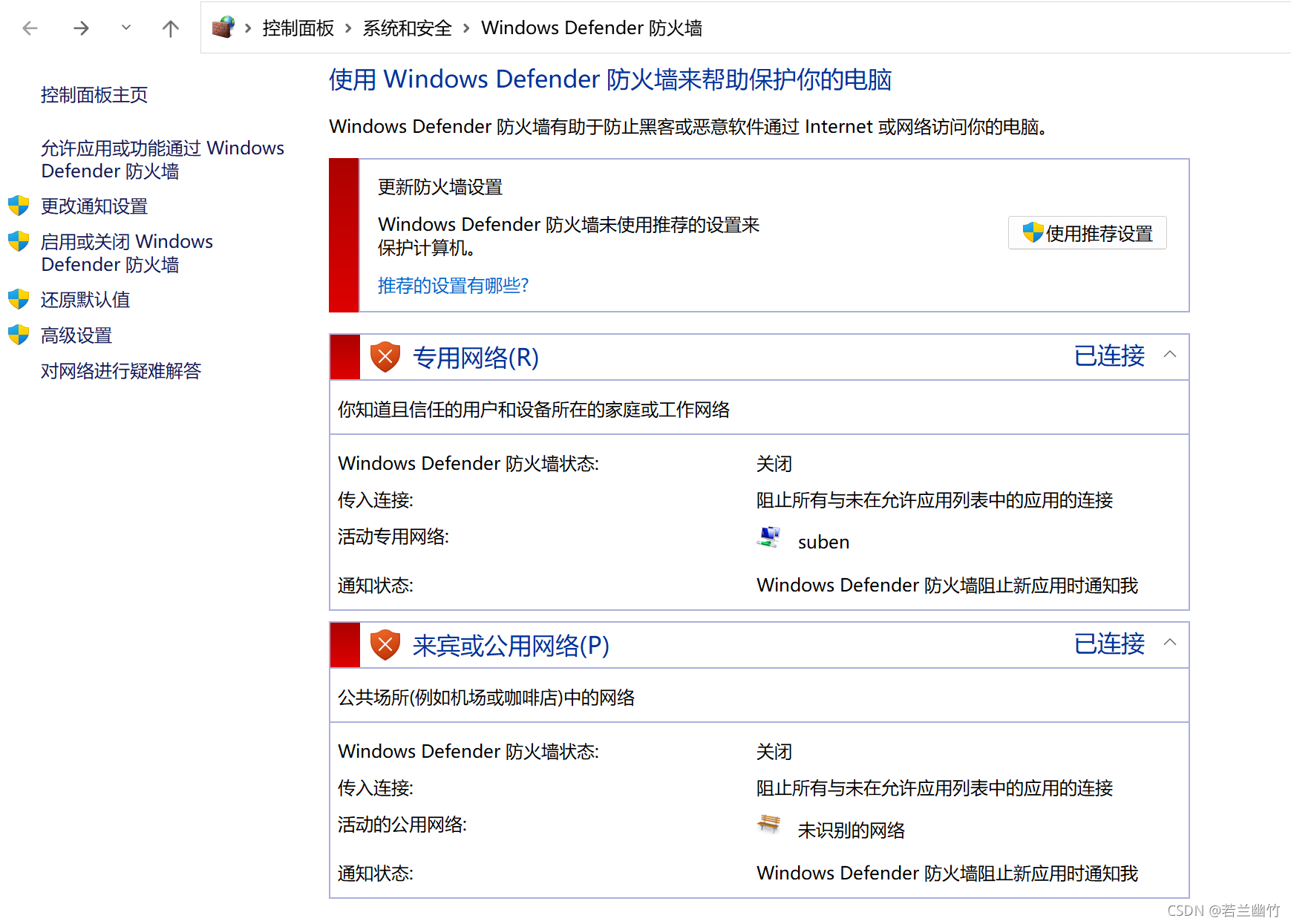Go back using the back arrow

pos(30,28)
